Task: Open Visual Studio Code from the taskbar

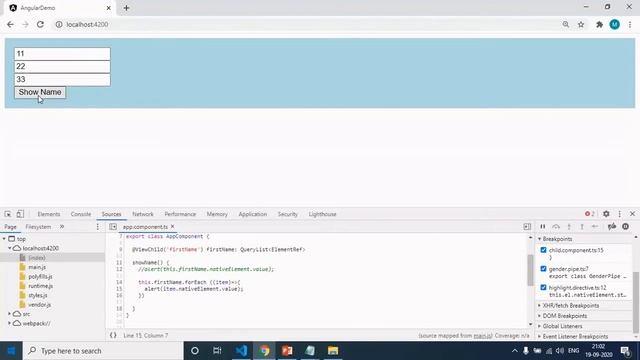Action: [x=241, y=351]
